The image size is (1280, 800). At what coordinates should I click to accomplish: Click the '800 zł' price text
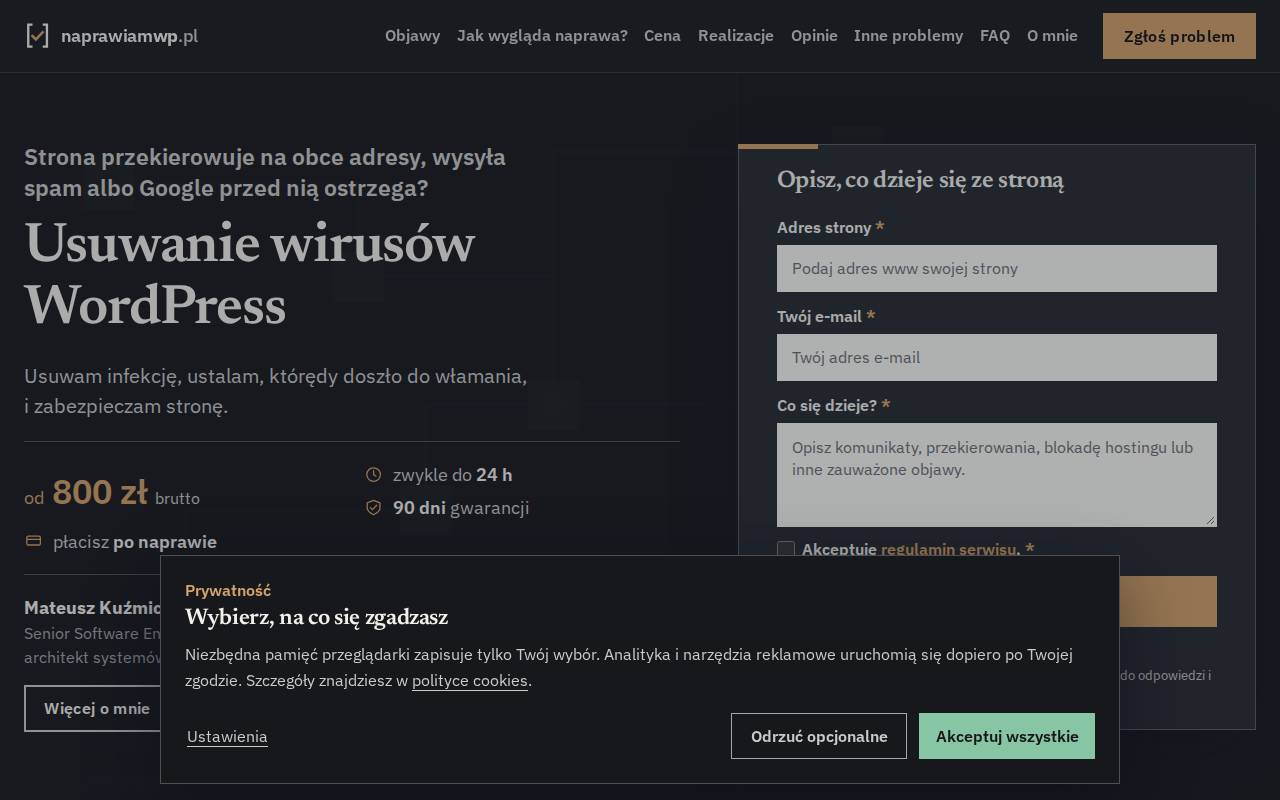coord(100,492)
